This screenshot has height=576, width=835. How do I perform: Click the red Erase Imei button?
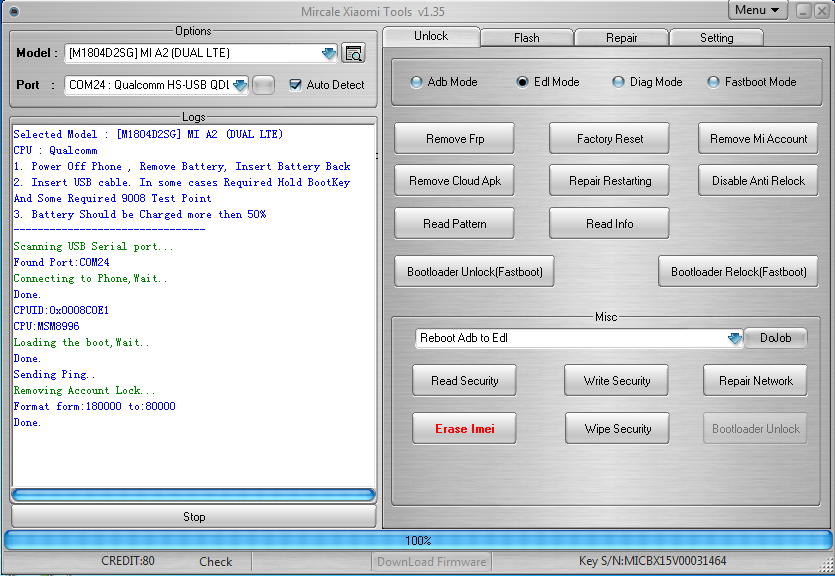tap(464, 429)
